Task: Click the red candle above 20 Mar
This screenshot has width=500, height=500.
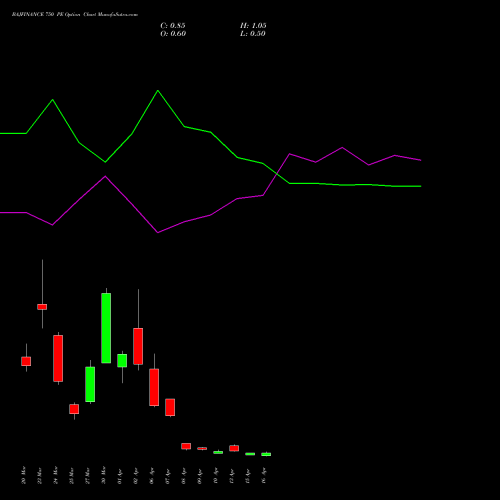Action: coord(26,361)
